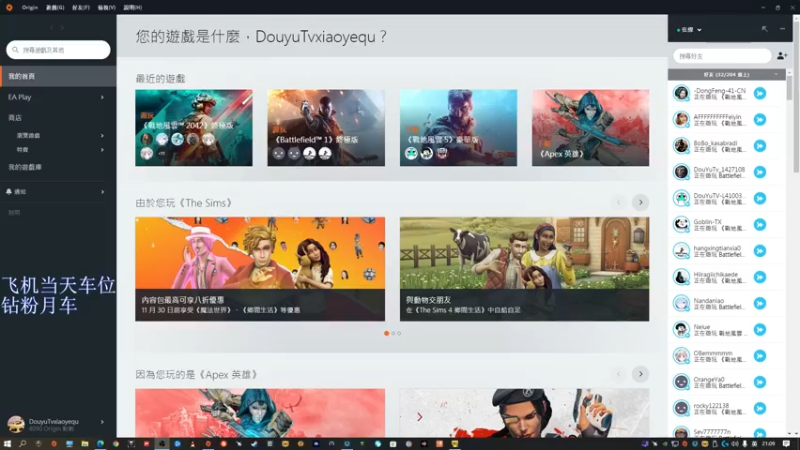The image size is (800, 450).
Task: Join AFFFFFFFFFFeiyin's game
Action: pos(760,119)
